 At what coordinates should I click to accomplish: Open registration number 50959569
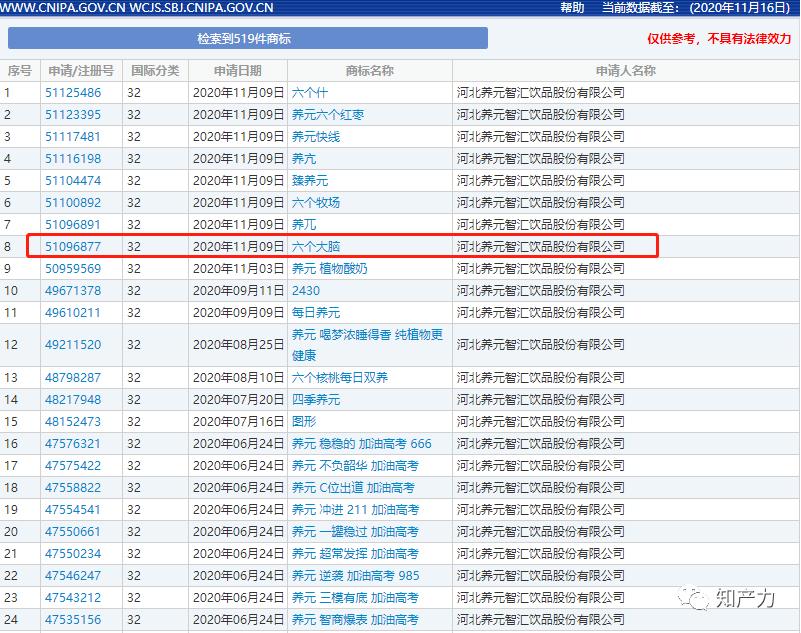(x=73, y=268)
